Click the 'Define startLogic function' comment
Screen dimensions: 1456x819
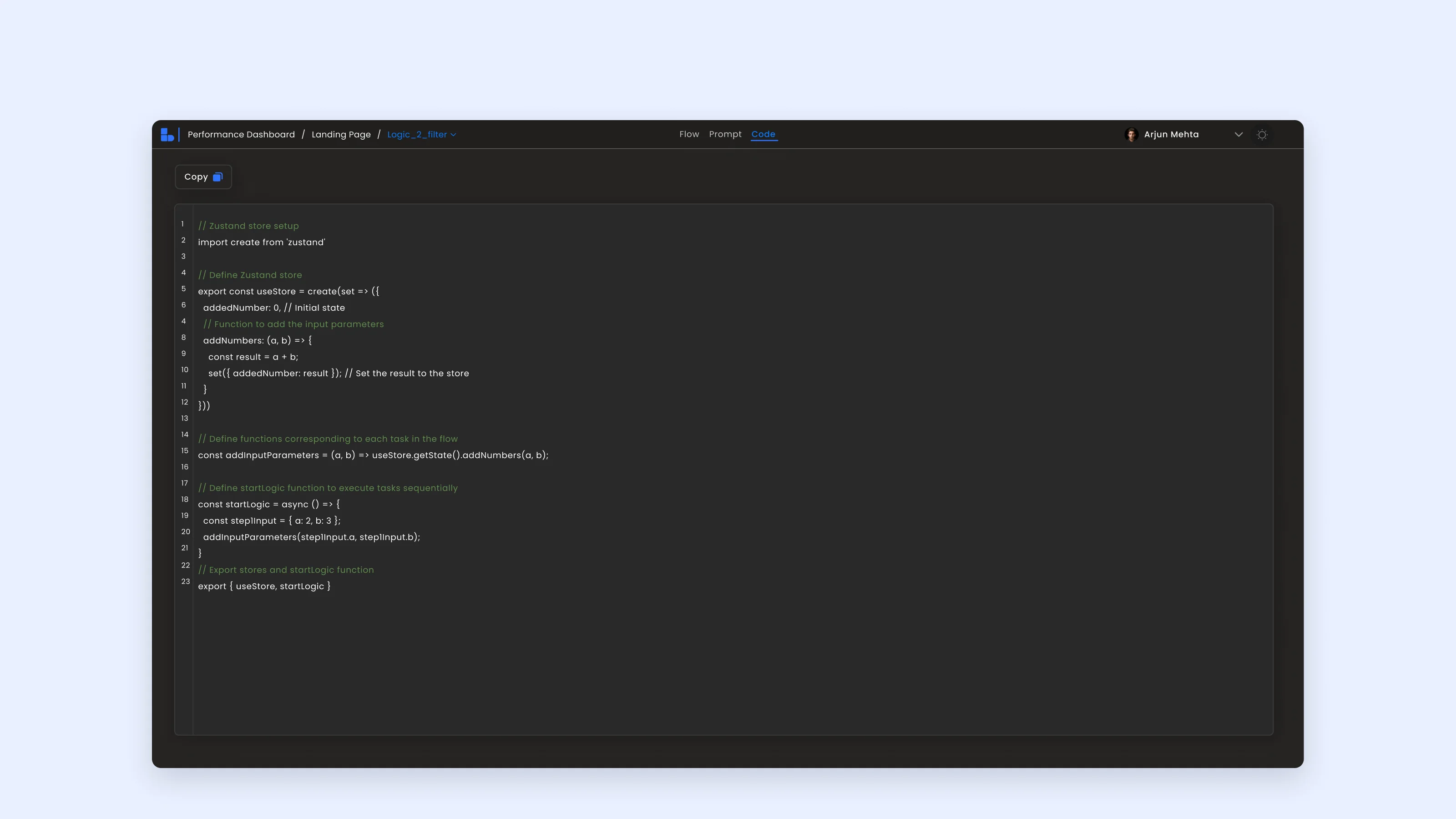point(328,488)
